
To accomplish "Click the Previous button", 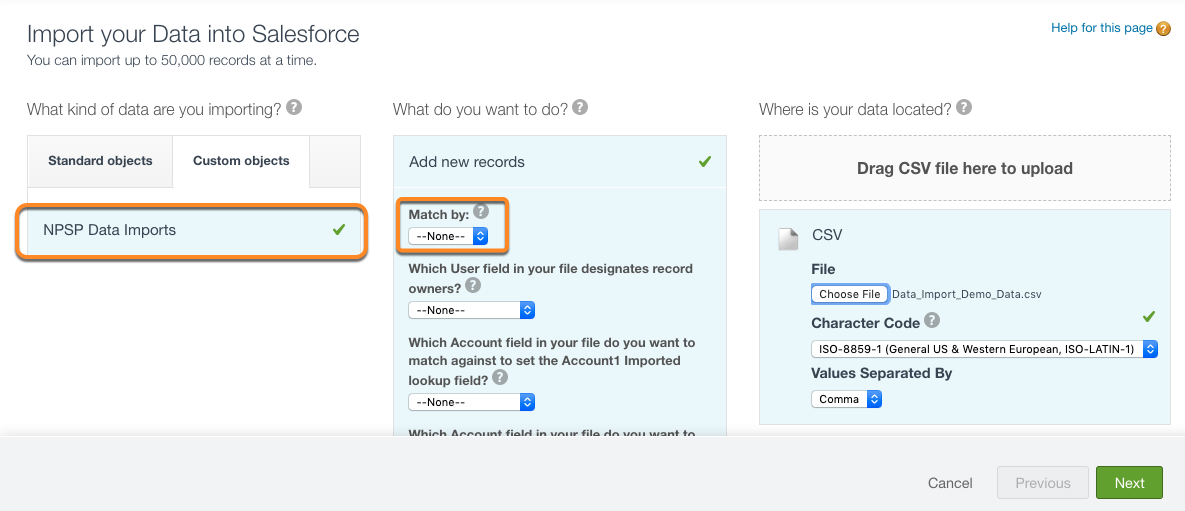I will coord(1043,482).
